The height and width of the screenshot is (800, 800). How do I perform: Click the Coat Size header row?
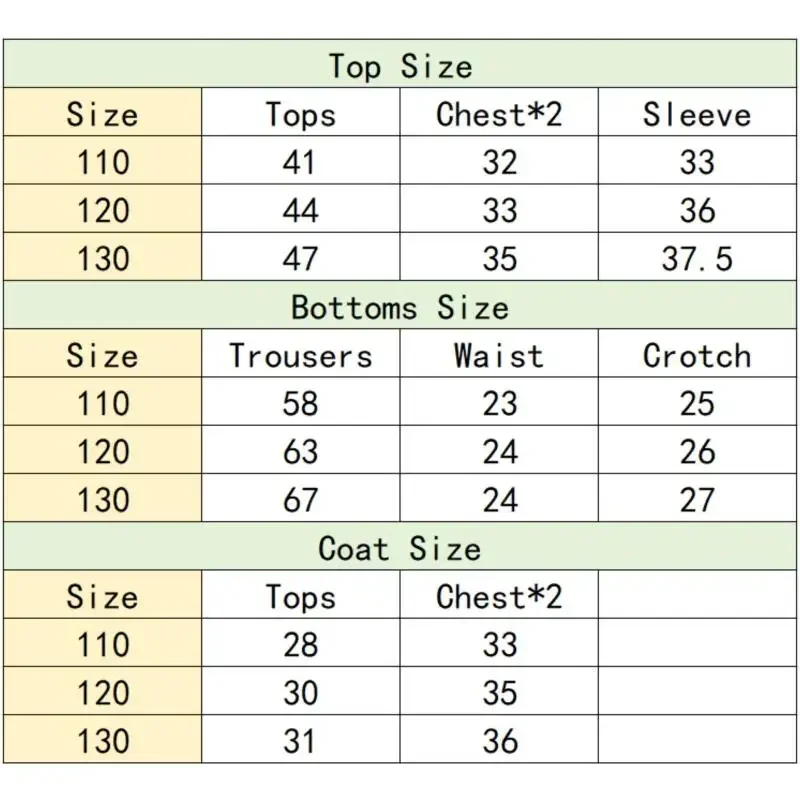coord(400,549)
